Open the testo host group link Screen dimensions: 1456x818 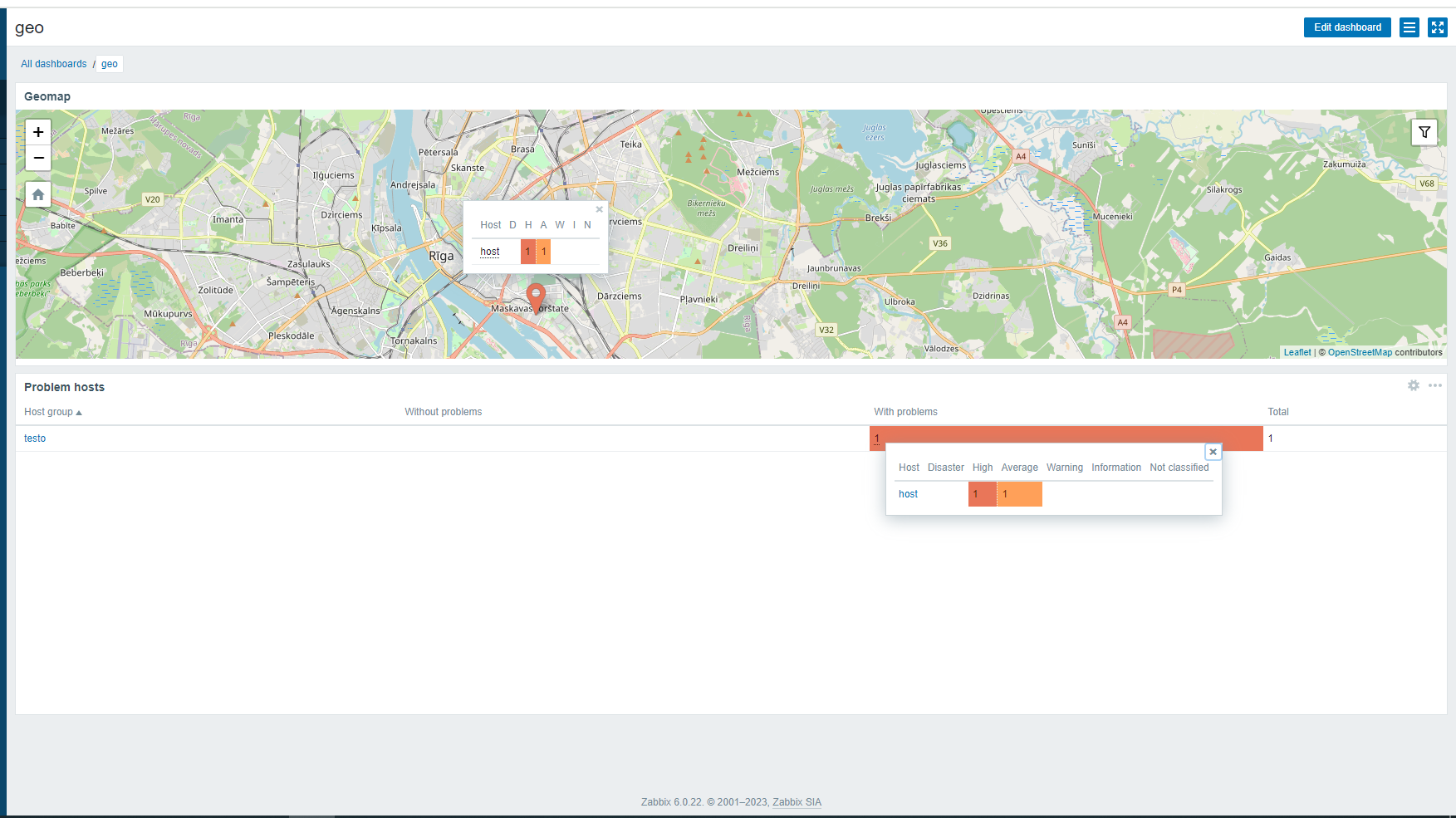click(x=35, y=438)
